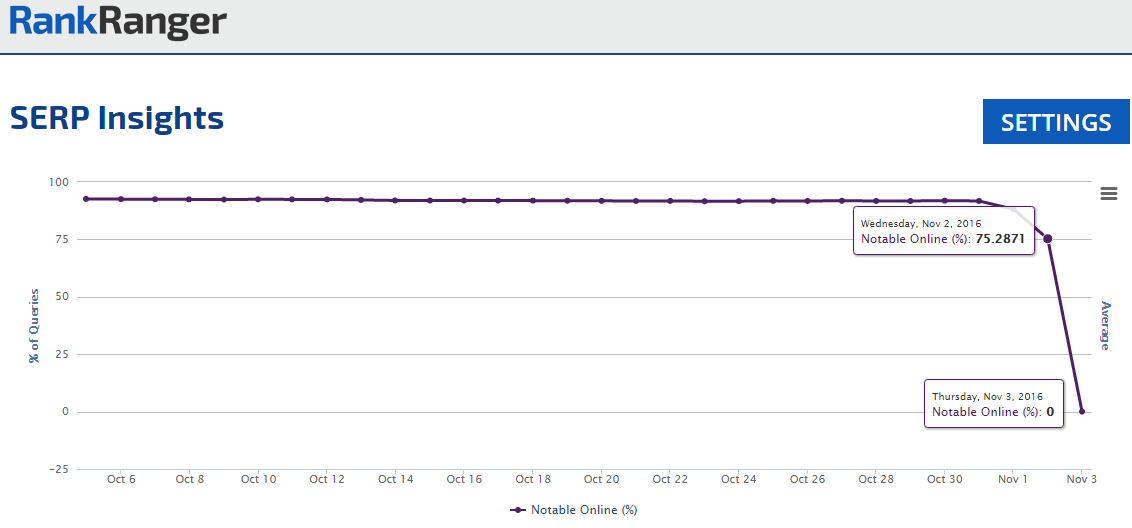Choose the data point above Oct 24
Screen dimensions: 1132x528
[x=738, y=201]
